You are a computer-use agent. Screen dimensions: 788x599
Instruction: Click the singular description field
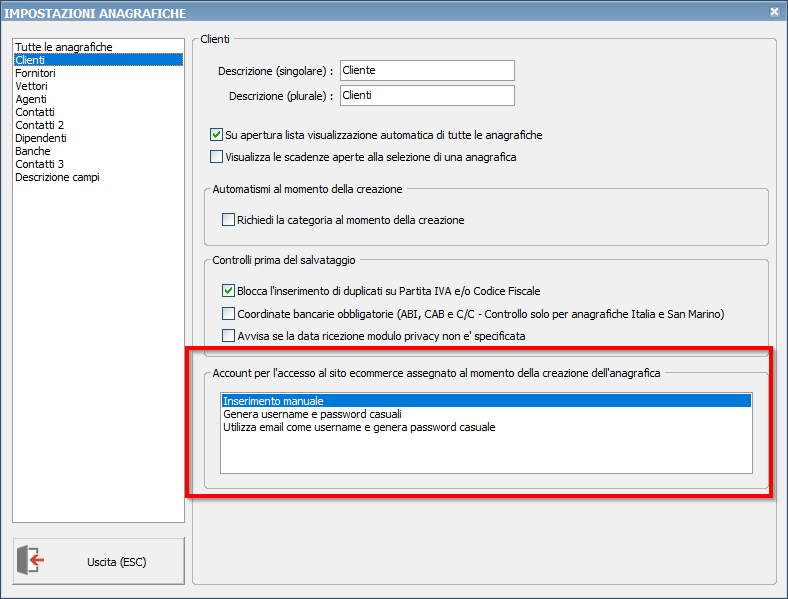tap(427, 71)
